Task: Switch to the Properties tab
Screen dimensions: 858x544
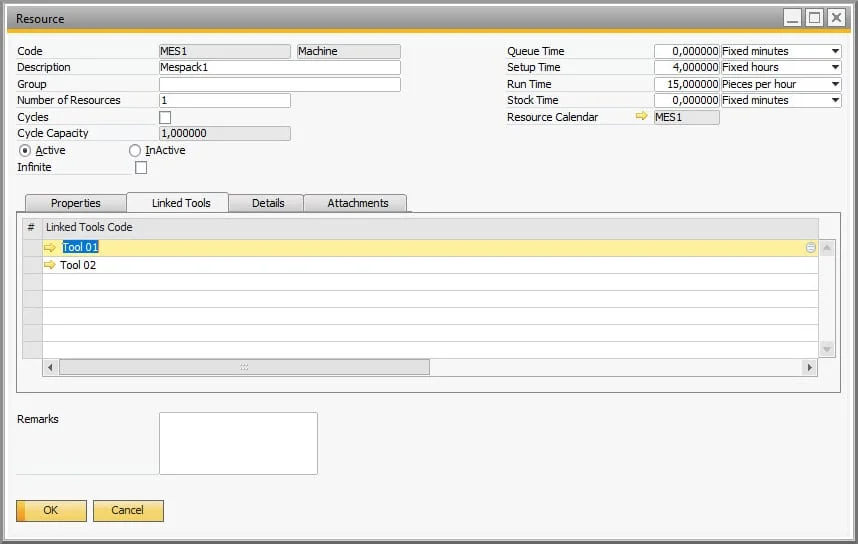Action: pos(76,203)
